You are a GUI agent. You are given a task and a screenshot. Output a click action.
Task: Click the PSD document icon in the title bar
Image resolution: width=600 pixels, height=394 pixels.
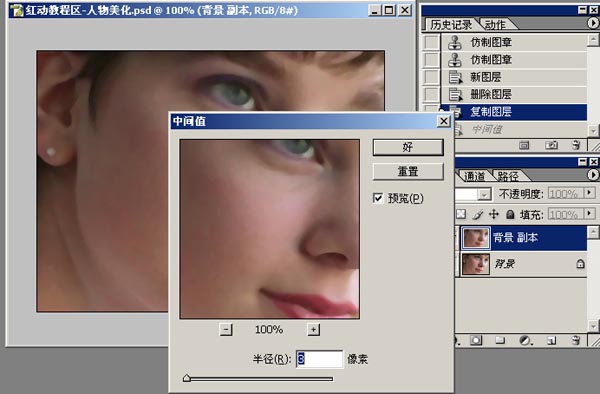(16, 10)
